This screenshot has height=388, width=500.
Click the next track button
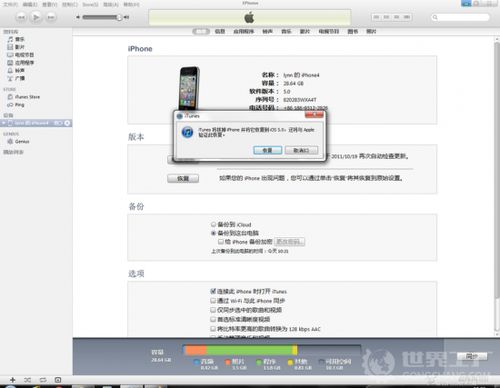click(x=51, y=17)
